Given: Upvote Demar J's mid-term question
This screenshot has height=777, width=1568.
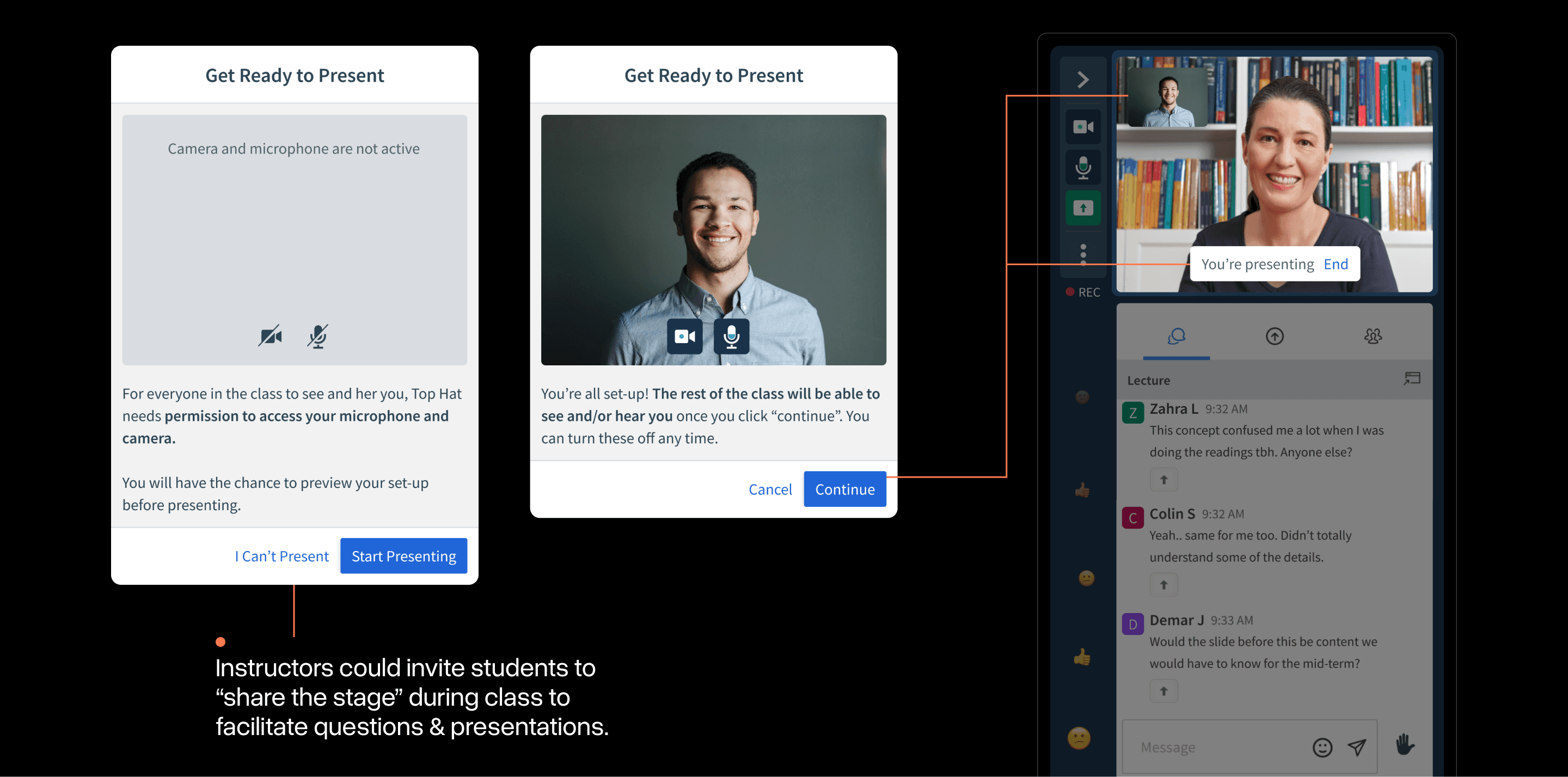Looking at the screenshot, I should click(x=1163, y=690).
